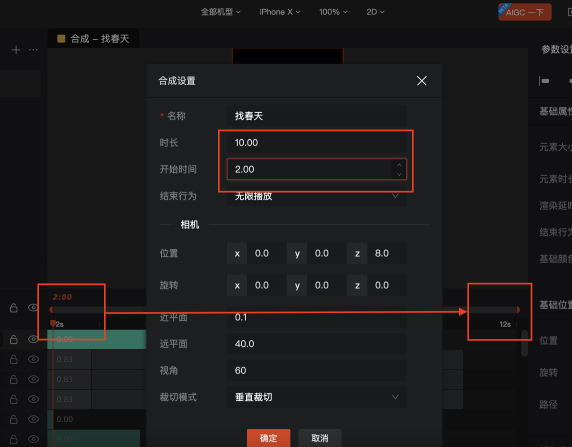572x447 pixels.
Task: Toggle eye visibility of the green 0.00 layer
Action: click(33, 339)
